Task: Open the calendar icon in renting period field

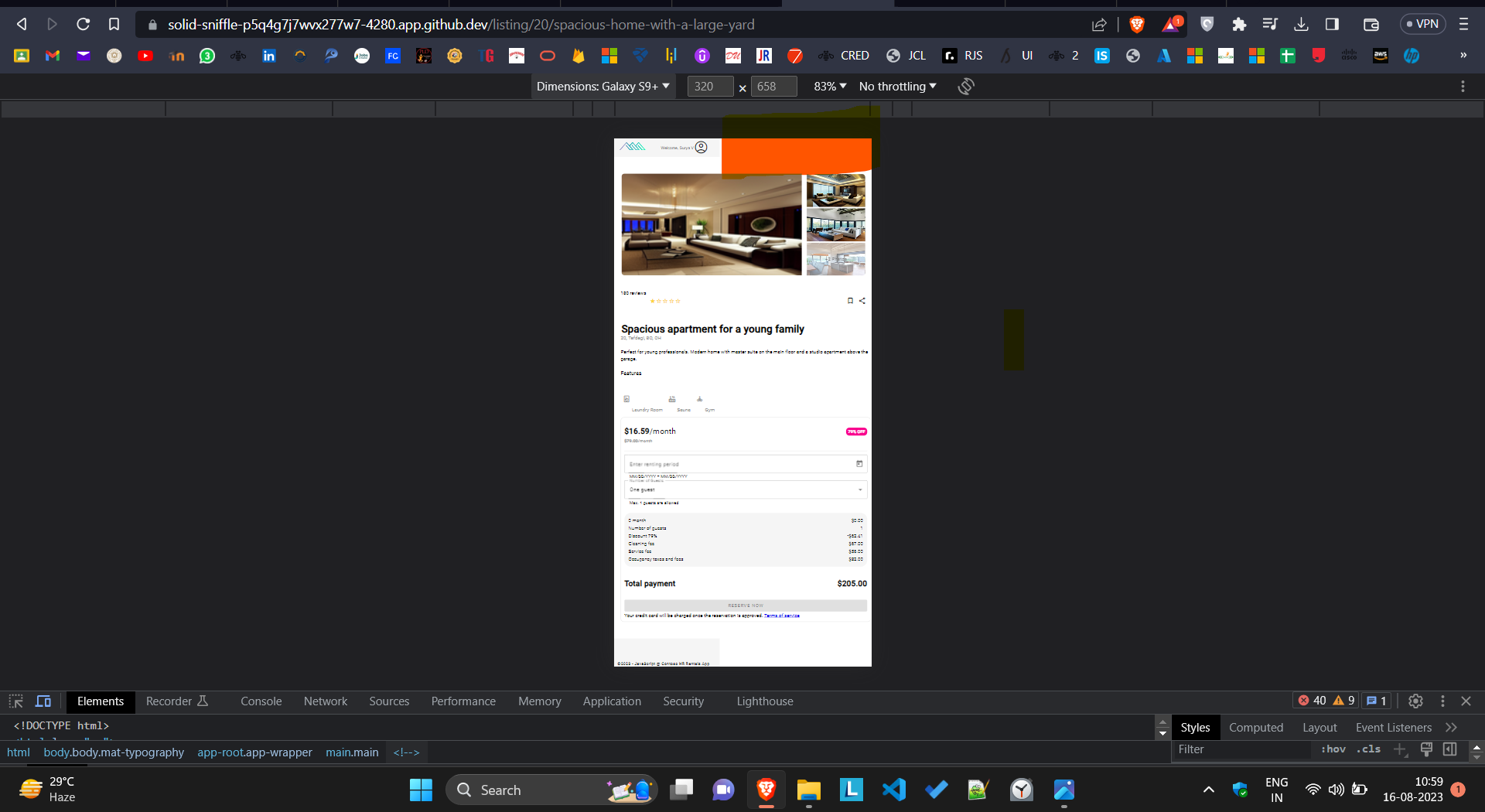Action: click(859, 464)
